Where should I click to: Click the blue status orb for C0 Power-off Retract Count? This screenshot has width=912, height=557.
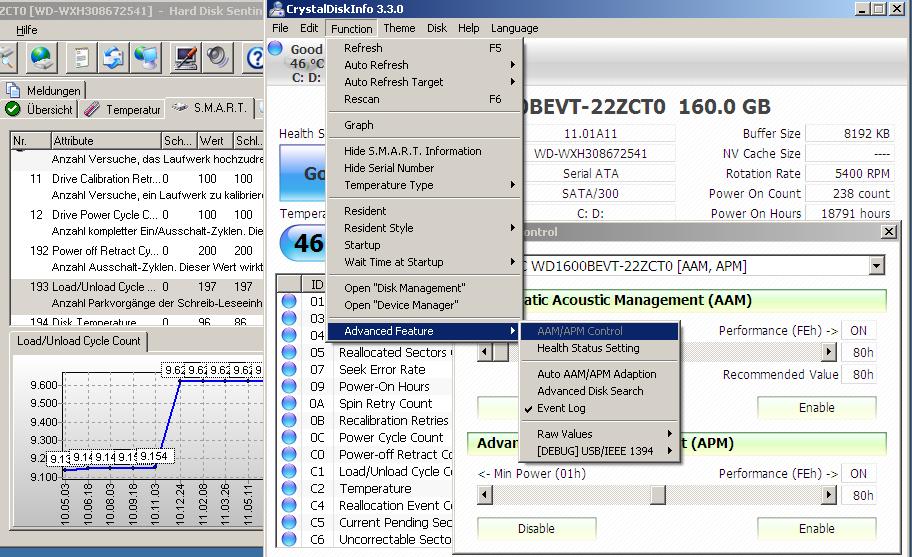tap(289, 454)
